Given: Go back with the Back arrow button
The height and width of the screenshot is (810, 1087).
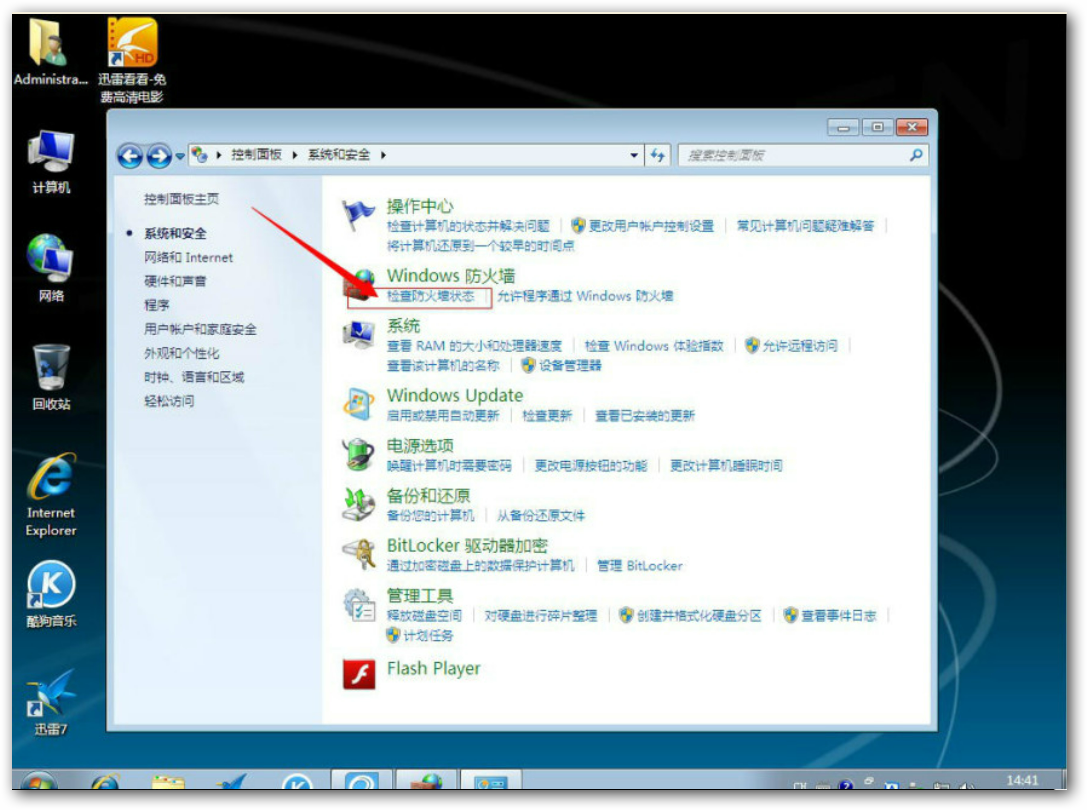Looking at the screenshot, I should (130, 155).
